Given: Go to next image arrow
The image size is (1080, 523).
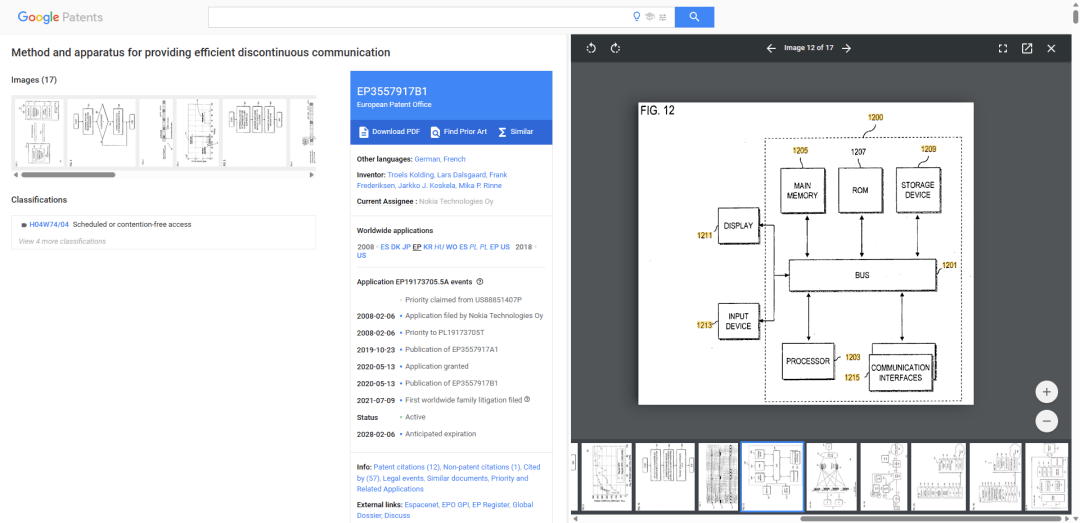Looking at the screenshot, I should point(846,48).
